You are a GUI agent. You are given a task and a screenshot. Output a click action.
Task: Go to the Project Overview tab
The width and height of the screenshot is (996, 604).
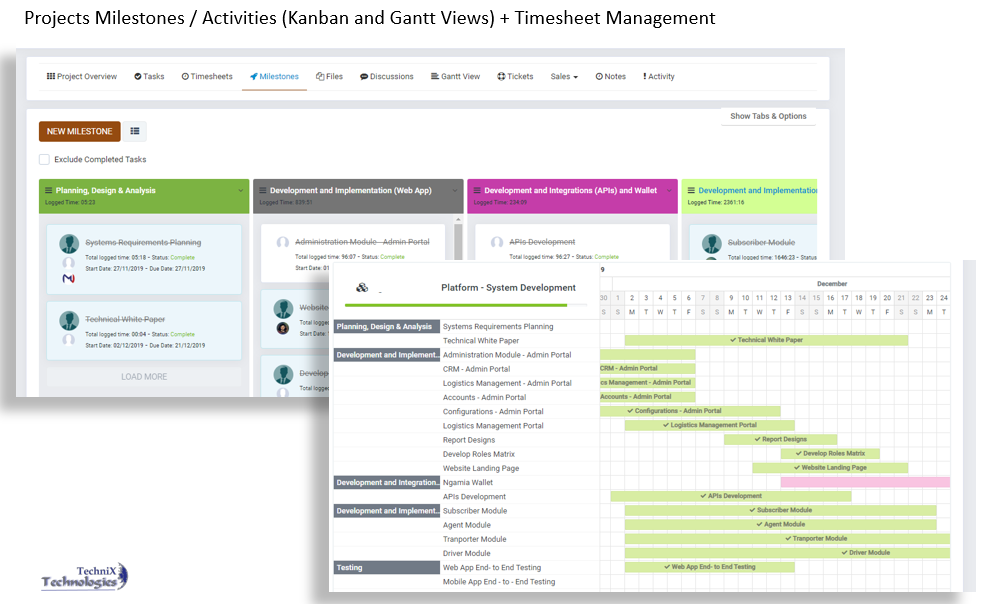point(82,76)
